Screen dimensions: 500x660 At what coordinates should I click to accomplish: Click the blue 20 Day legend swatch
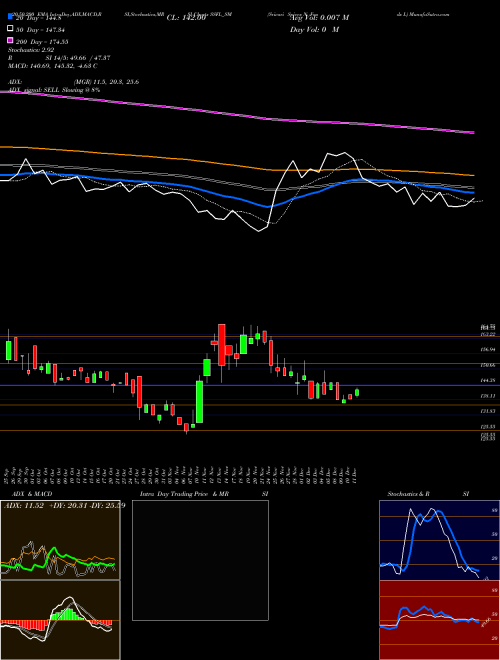coord(10,17)
